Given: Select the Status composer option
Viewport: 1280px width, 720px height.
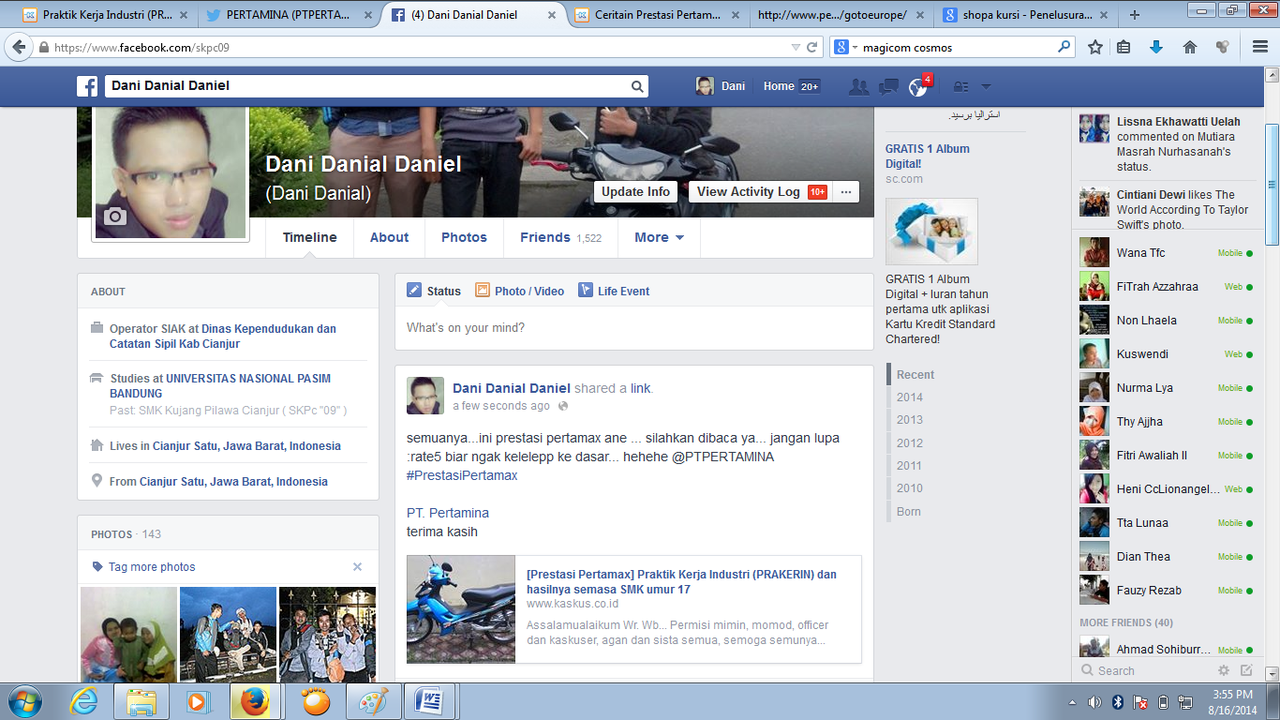Looking at the screenshot, I should click(x=434, y=291).
